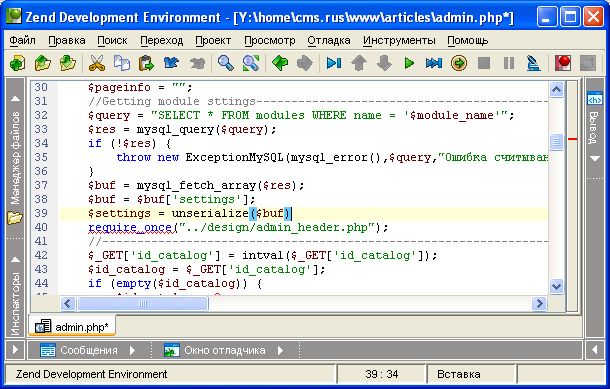Copy selection with the Copy icon
This screenshot has width=610, height=389.
tap(122, 63)
